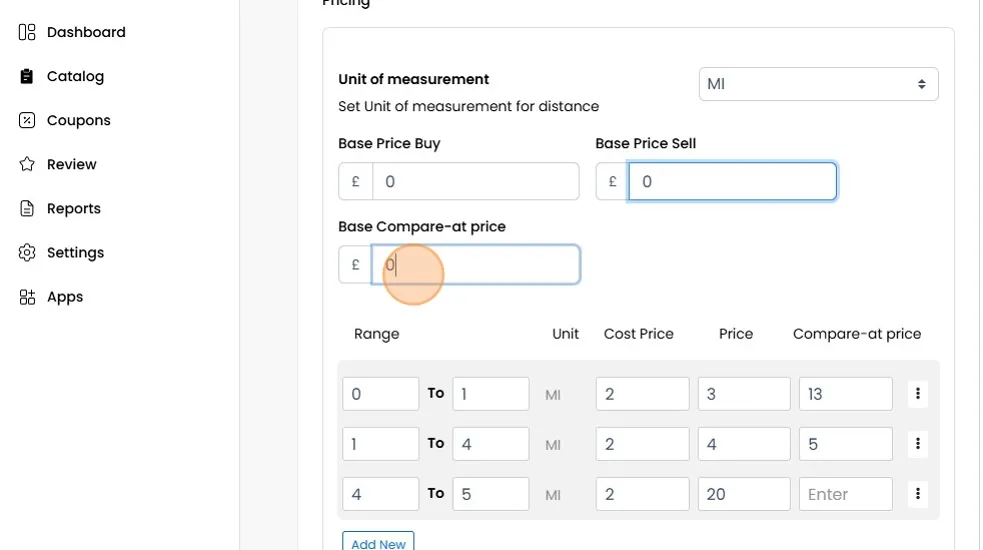Image resolution: width=983 pixels, height=550 pixels.
Task: Click the Base Compare-at price field
Action: click(475, 265)
